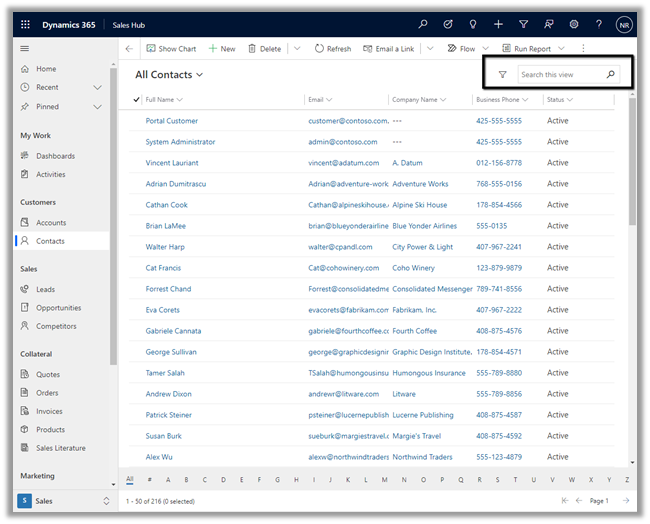Open the Run Report dropdown
Viewport: 650px width, 524px height.
pyautogui.click(x=561, y=48)
